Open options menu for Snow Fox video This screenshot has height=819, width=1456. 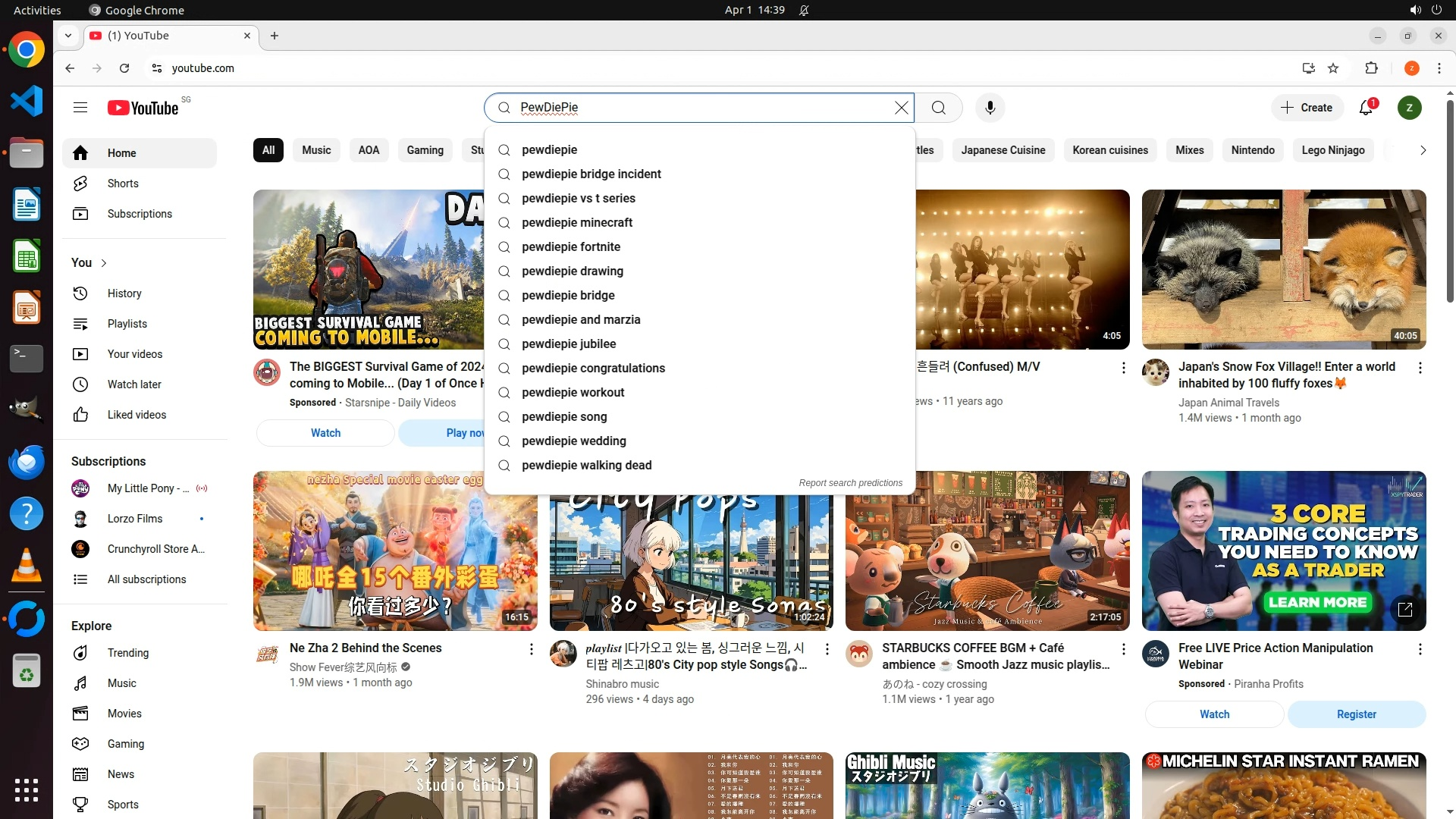click(x=1420, y=368)
